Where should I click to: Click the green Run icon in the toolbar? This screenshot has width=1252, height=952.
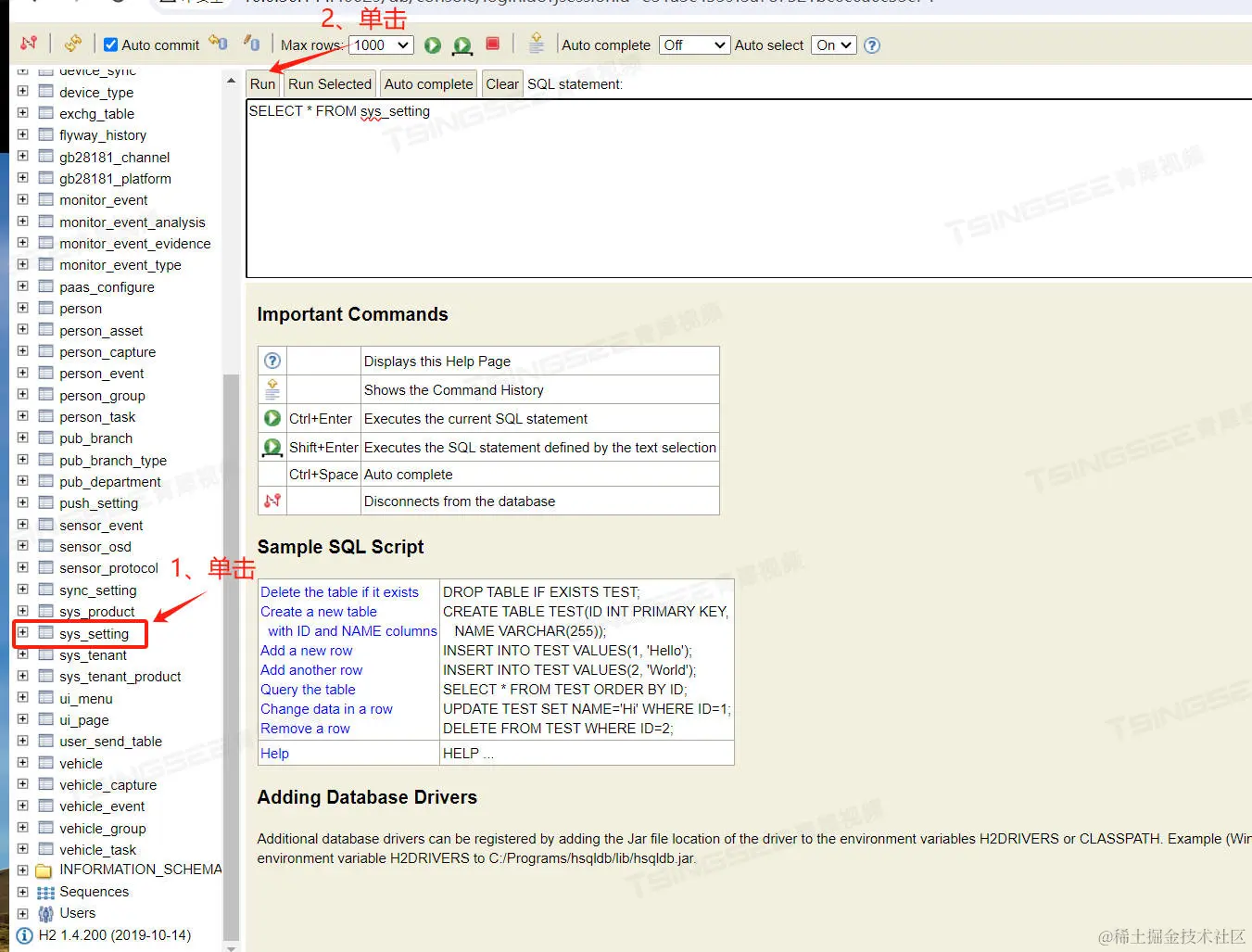coord(433,44)
